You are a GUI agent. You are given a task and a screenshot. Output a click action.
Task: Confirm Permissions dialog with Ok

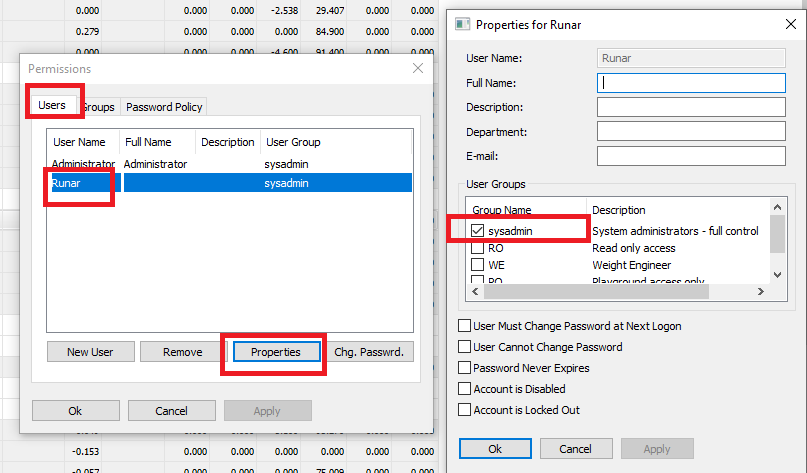point(75,411)
